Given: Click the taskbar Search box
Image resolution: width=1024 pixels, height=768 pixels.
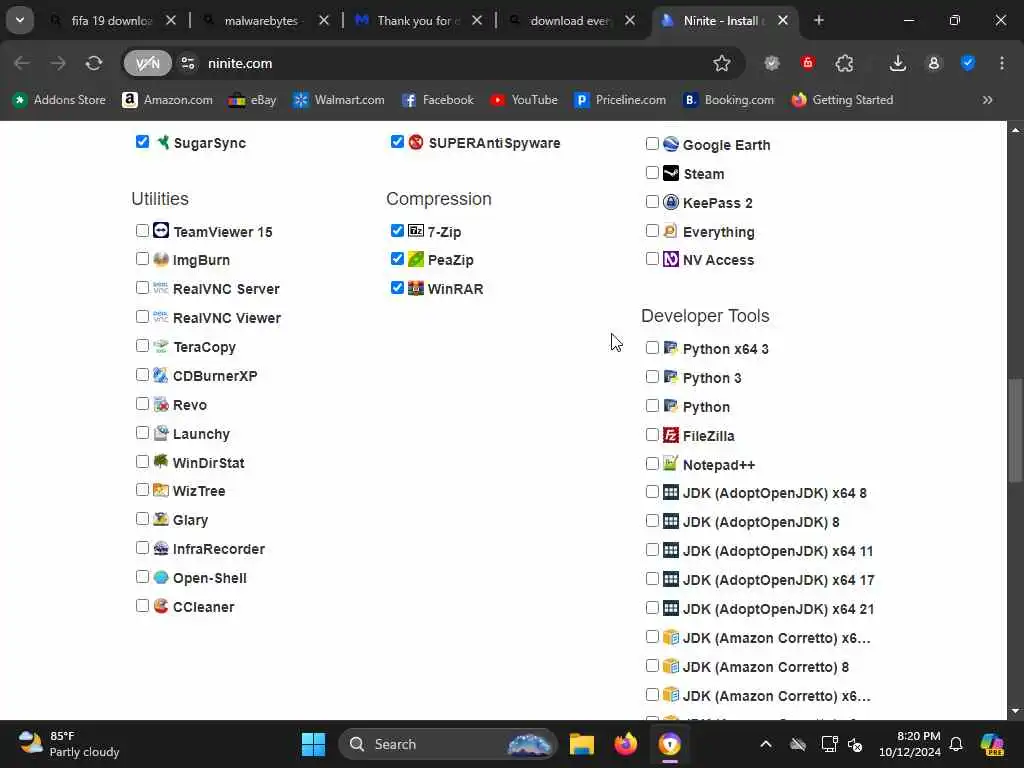Looking at the screenshot, I should coord(448,744).
